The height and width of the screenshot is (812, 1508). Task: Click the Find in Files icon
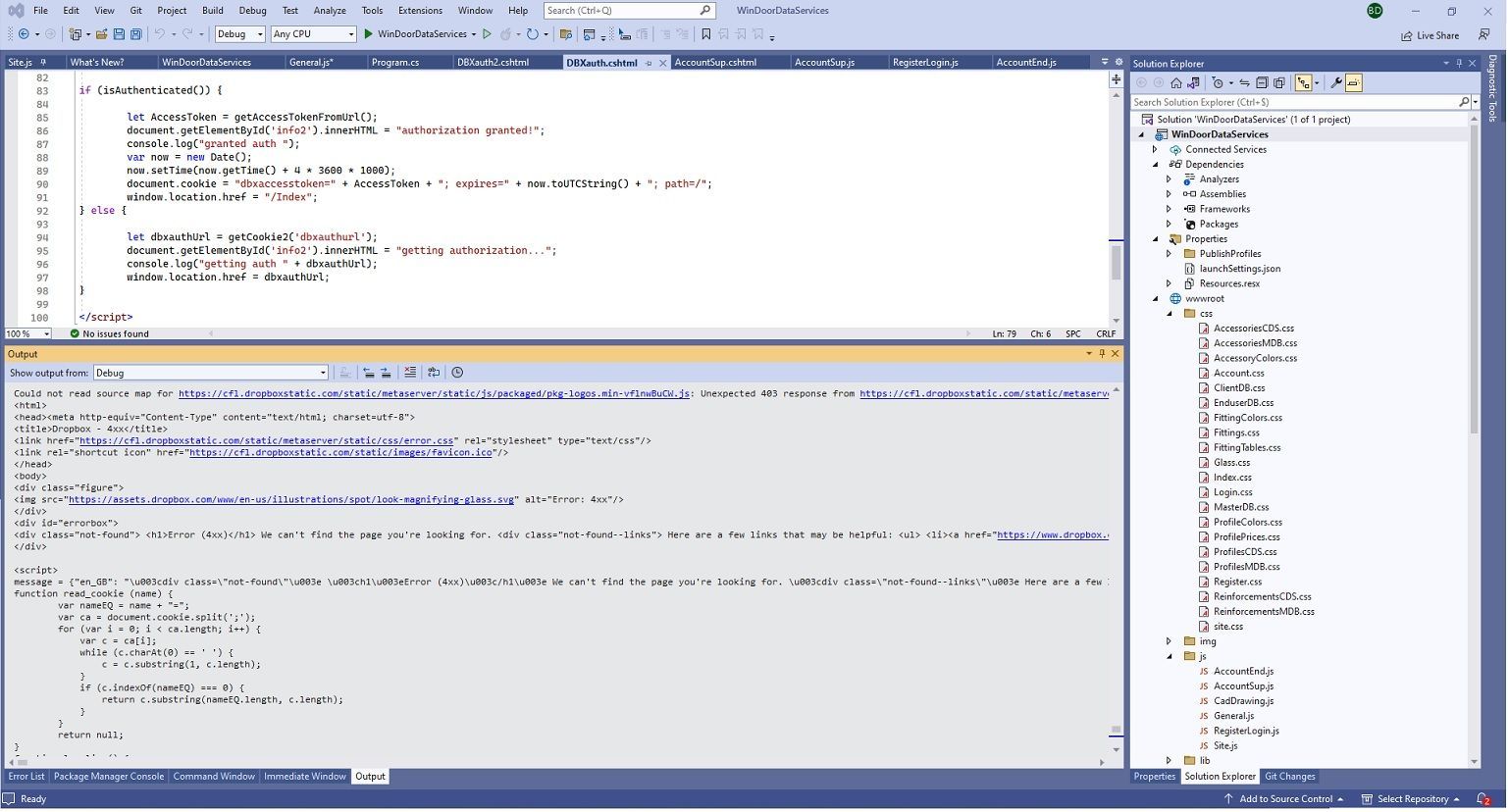click(x=565, y=34)
